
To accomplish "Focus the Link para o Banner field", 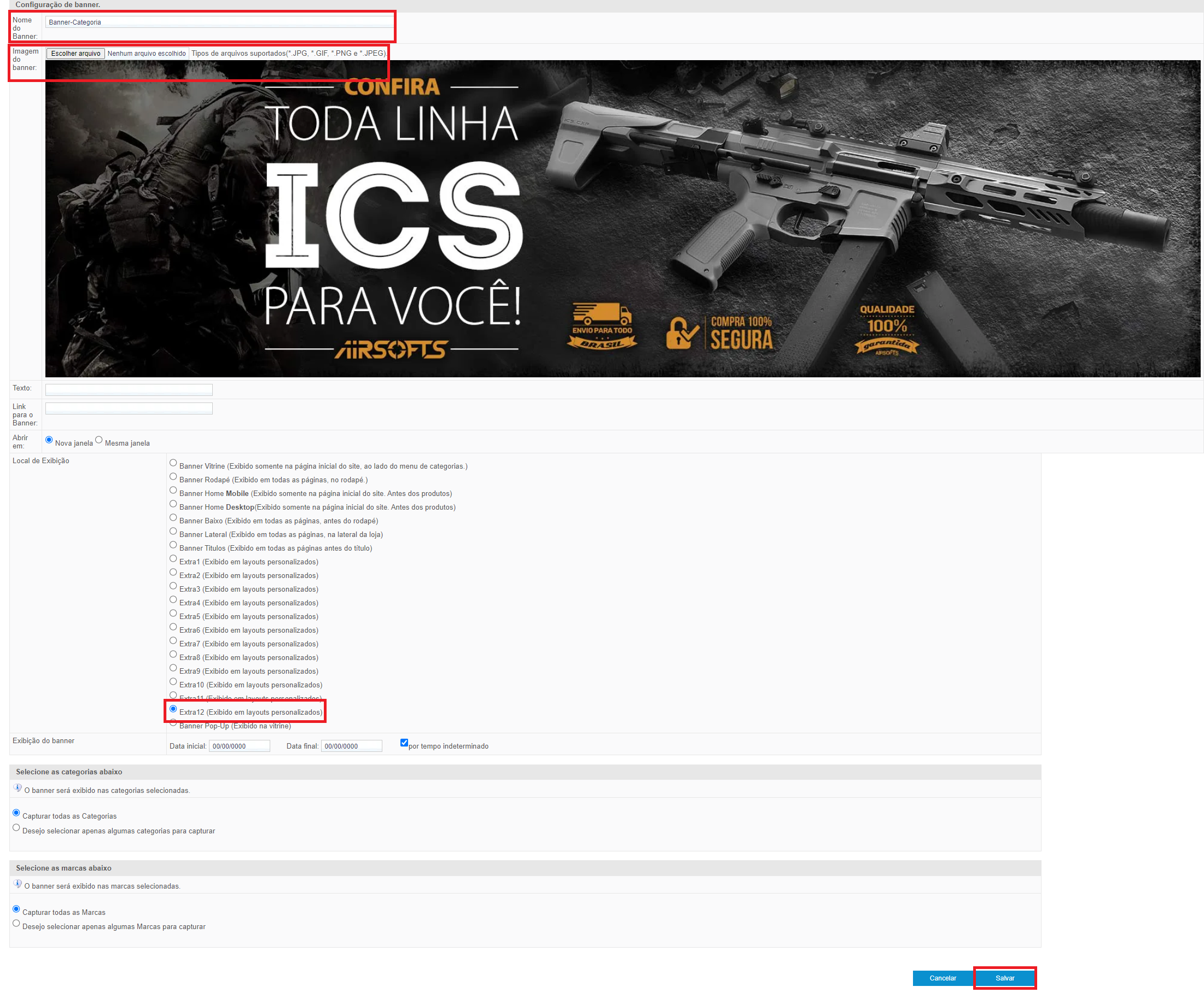I will tap(129, 408).
